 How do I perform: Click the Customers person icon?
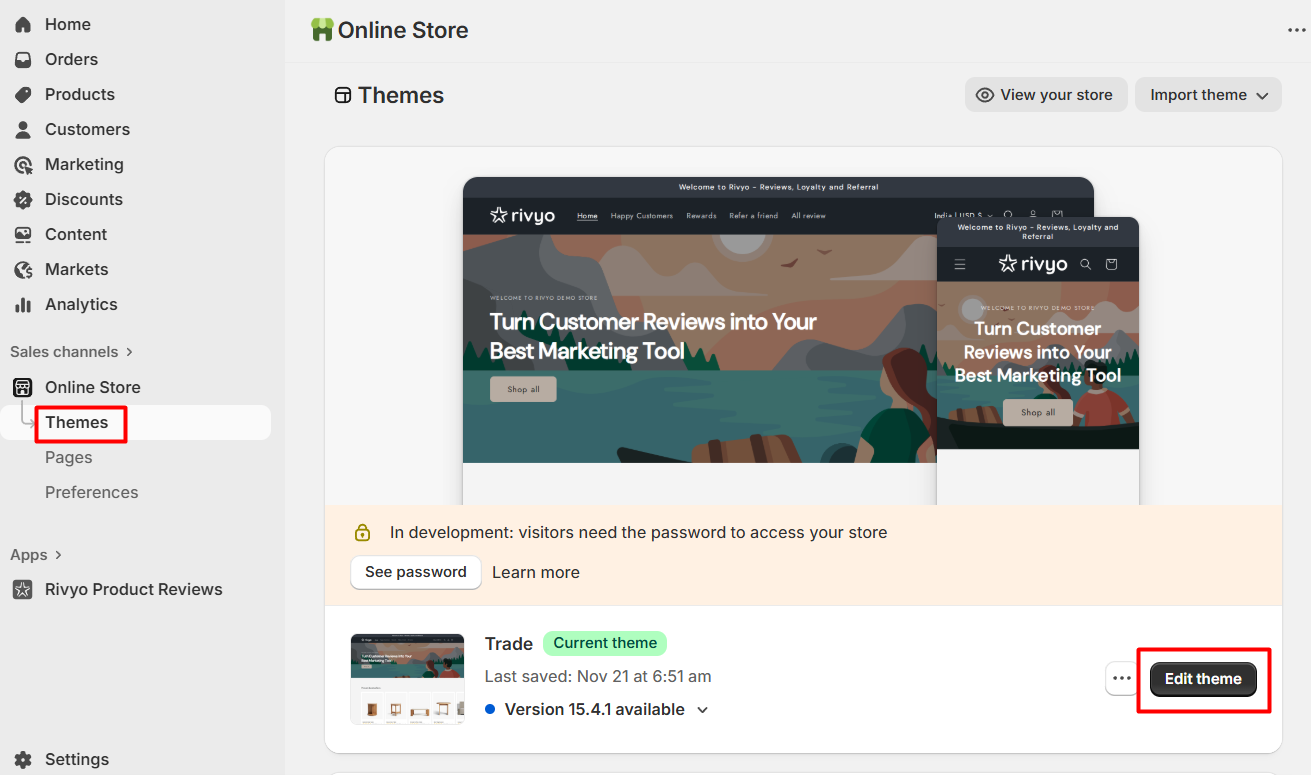(x=23, y=129)
